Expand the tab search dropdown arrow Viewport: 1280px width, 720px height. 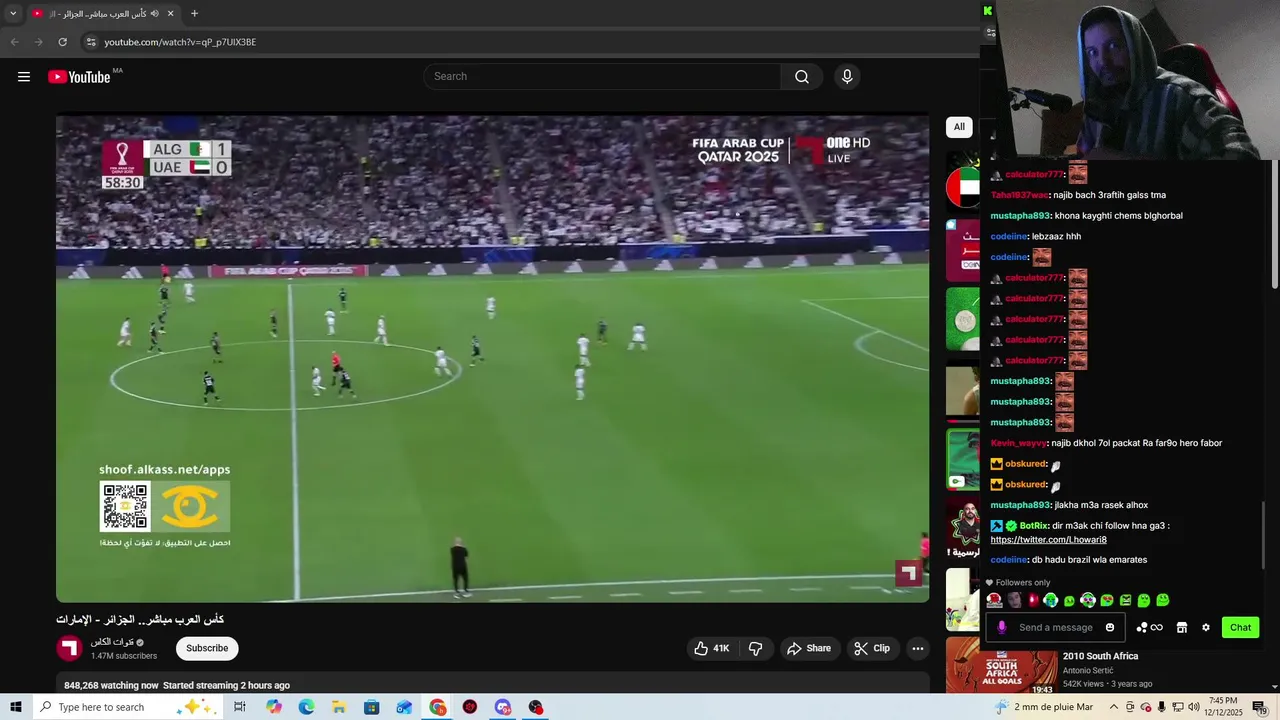click(13, 13)
